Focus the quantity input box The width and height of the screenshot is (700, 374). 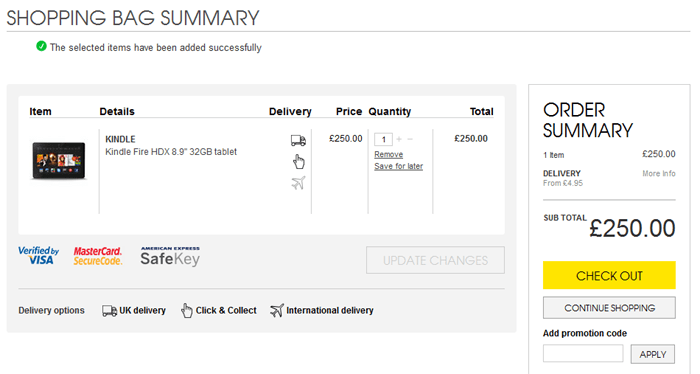click(x=383, y=139)
